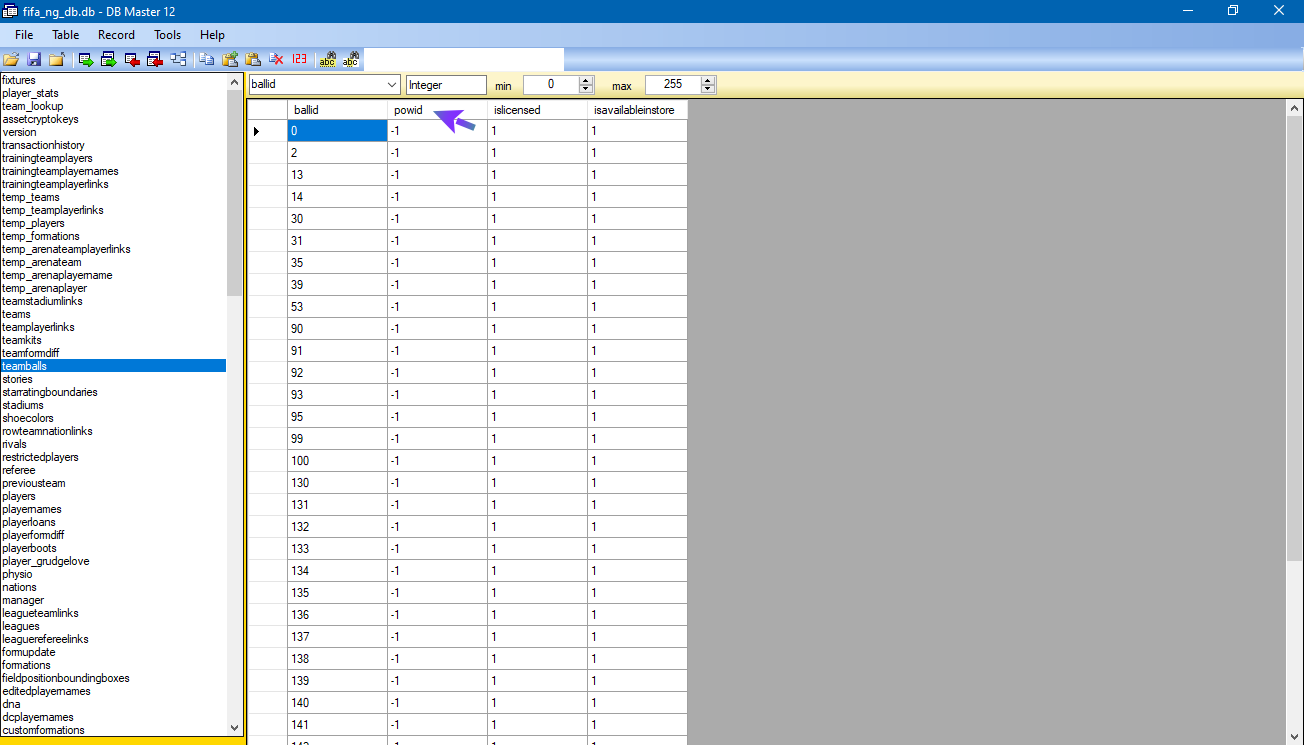Select the playerboots table in list
The image size is (1304, 745).
pyautogui.click(x=113, y=548)
